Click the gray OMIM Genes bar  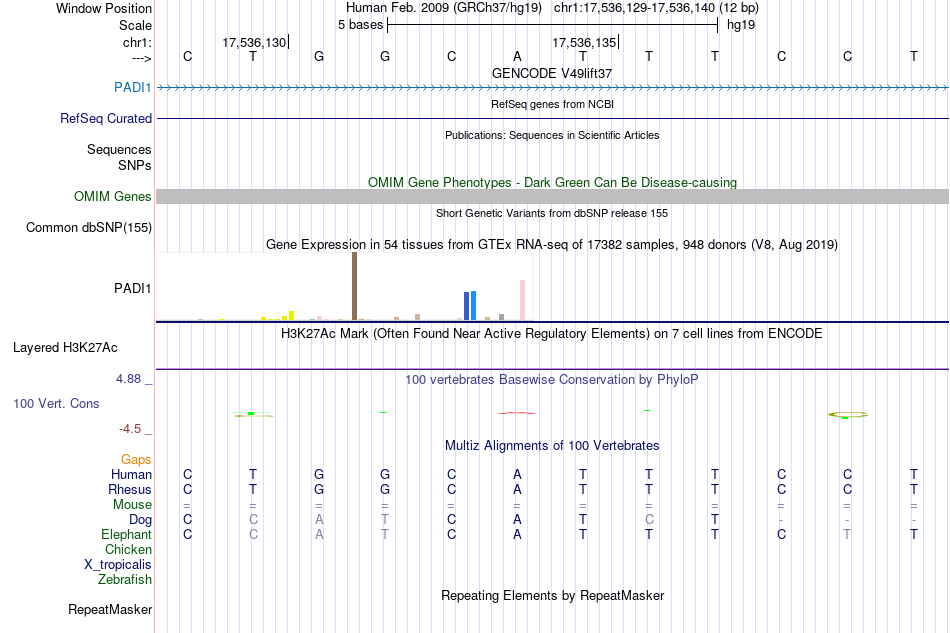tap(552, 196)
